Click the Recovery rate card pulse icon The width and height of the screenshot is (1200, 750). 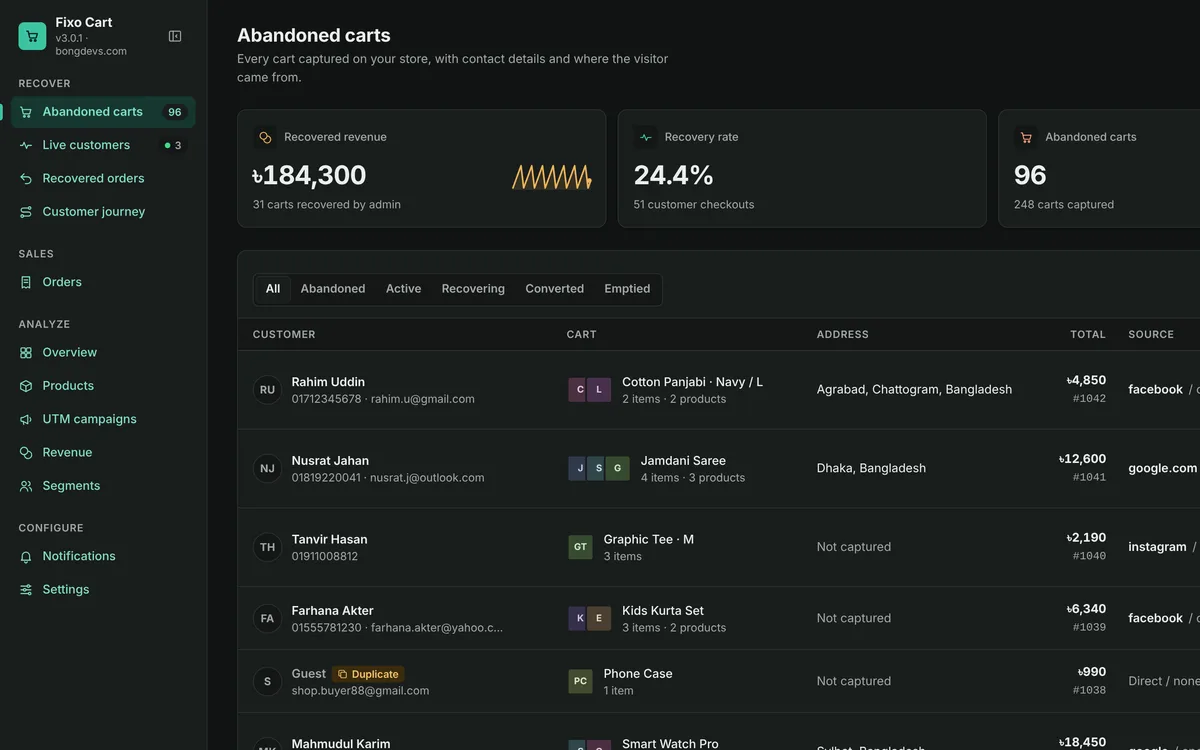(x=646, y=137)
